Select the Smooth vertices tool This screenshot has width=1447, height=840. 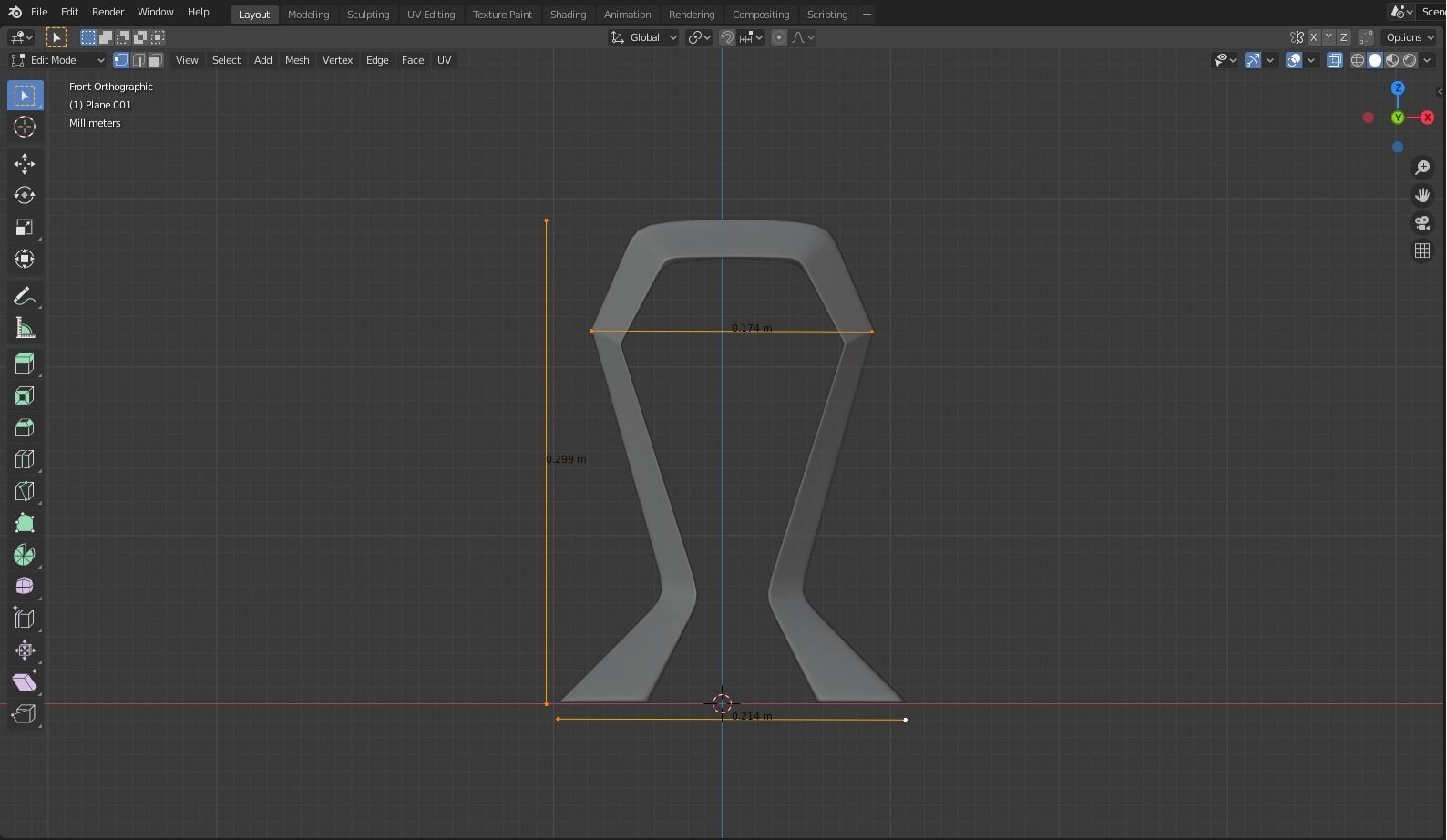25,587
